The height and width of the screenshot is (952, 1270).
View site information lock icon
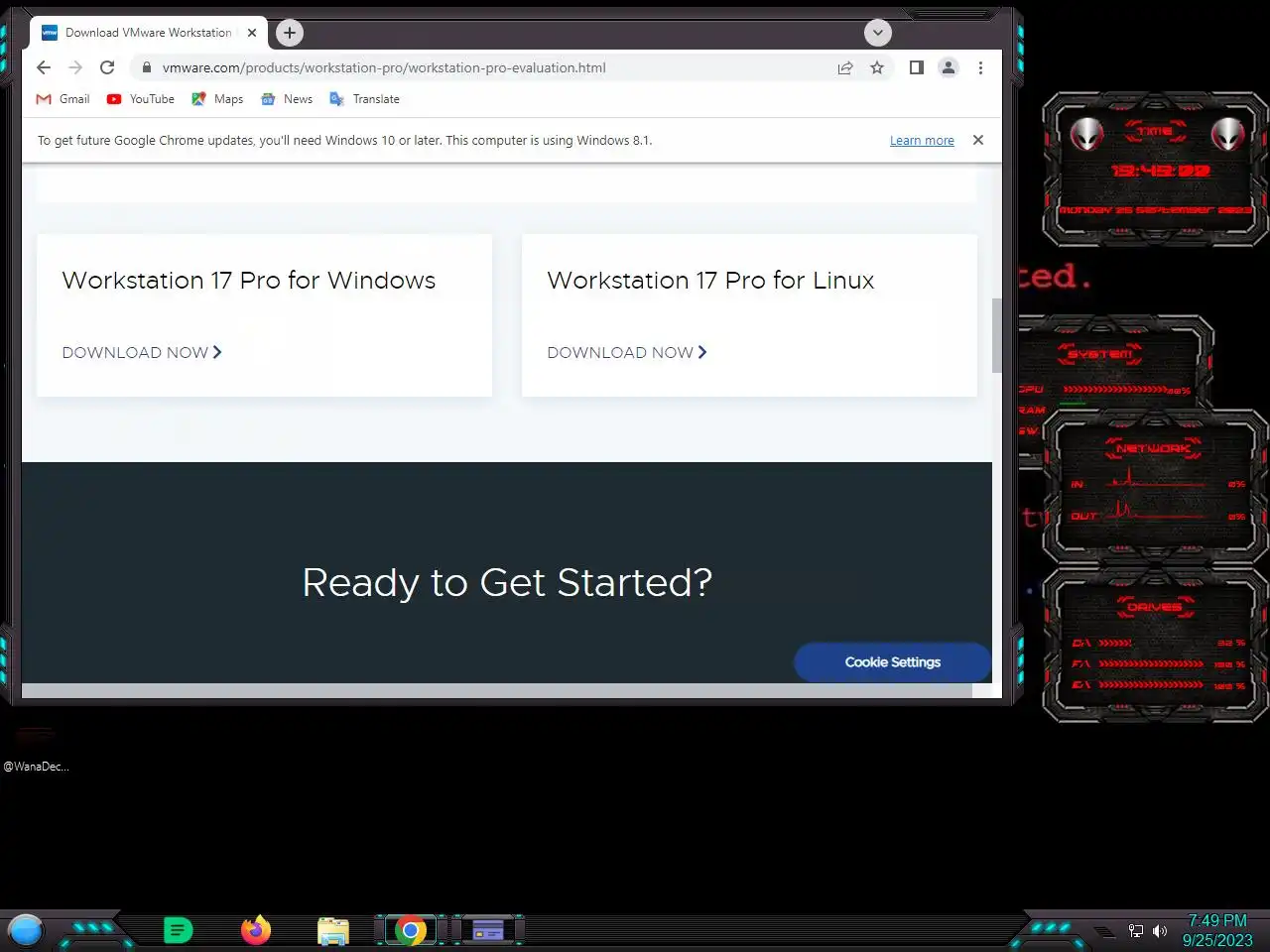[x=147, y=67]
